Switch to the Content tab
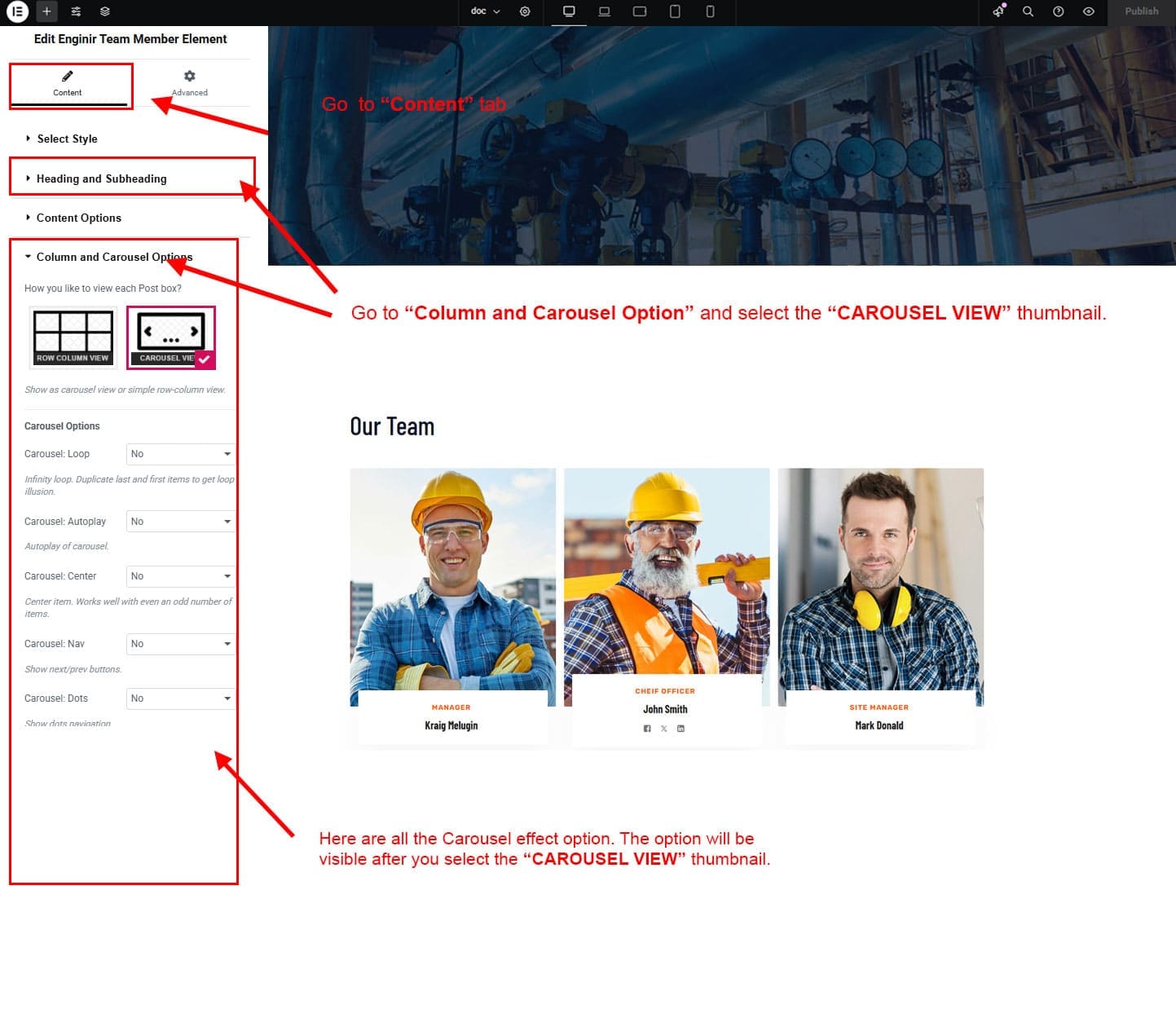 (x=68, y=82)
